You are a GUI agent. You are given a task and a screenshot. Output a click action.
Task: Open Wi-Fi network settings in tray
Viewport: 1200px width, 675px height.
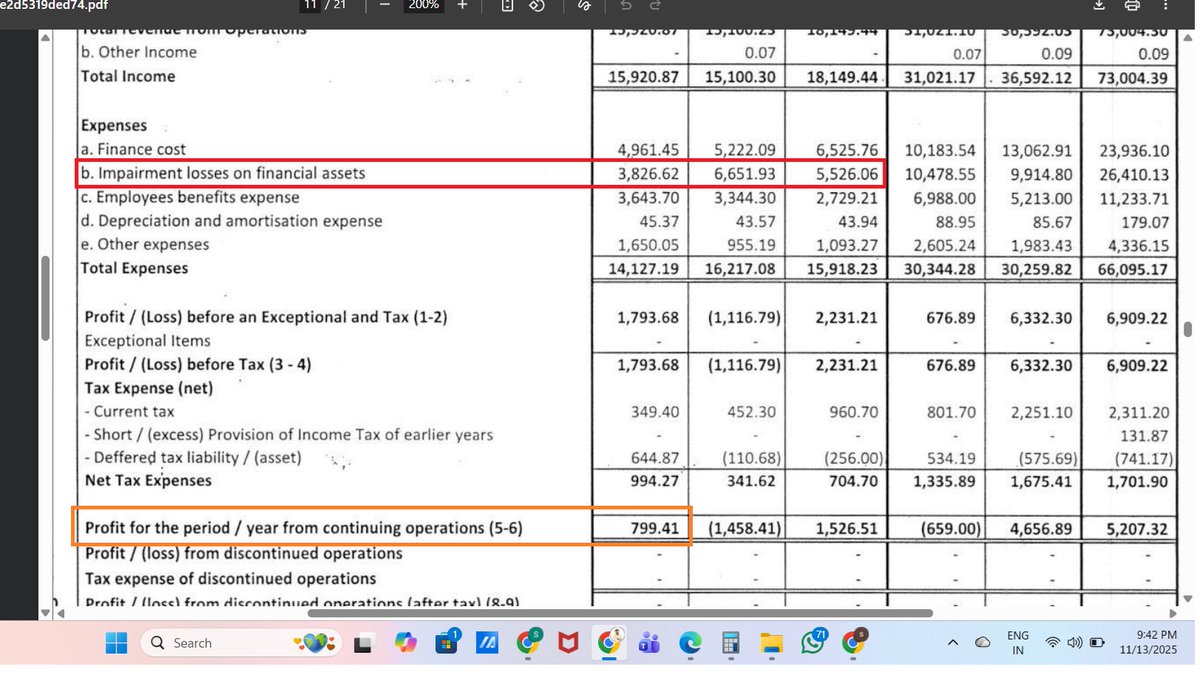pyautogui.click(x=1052, y=642)
